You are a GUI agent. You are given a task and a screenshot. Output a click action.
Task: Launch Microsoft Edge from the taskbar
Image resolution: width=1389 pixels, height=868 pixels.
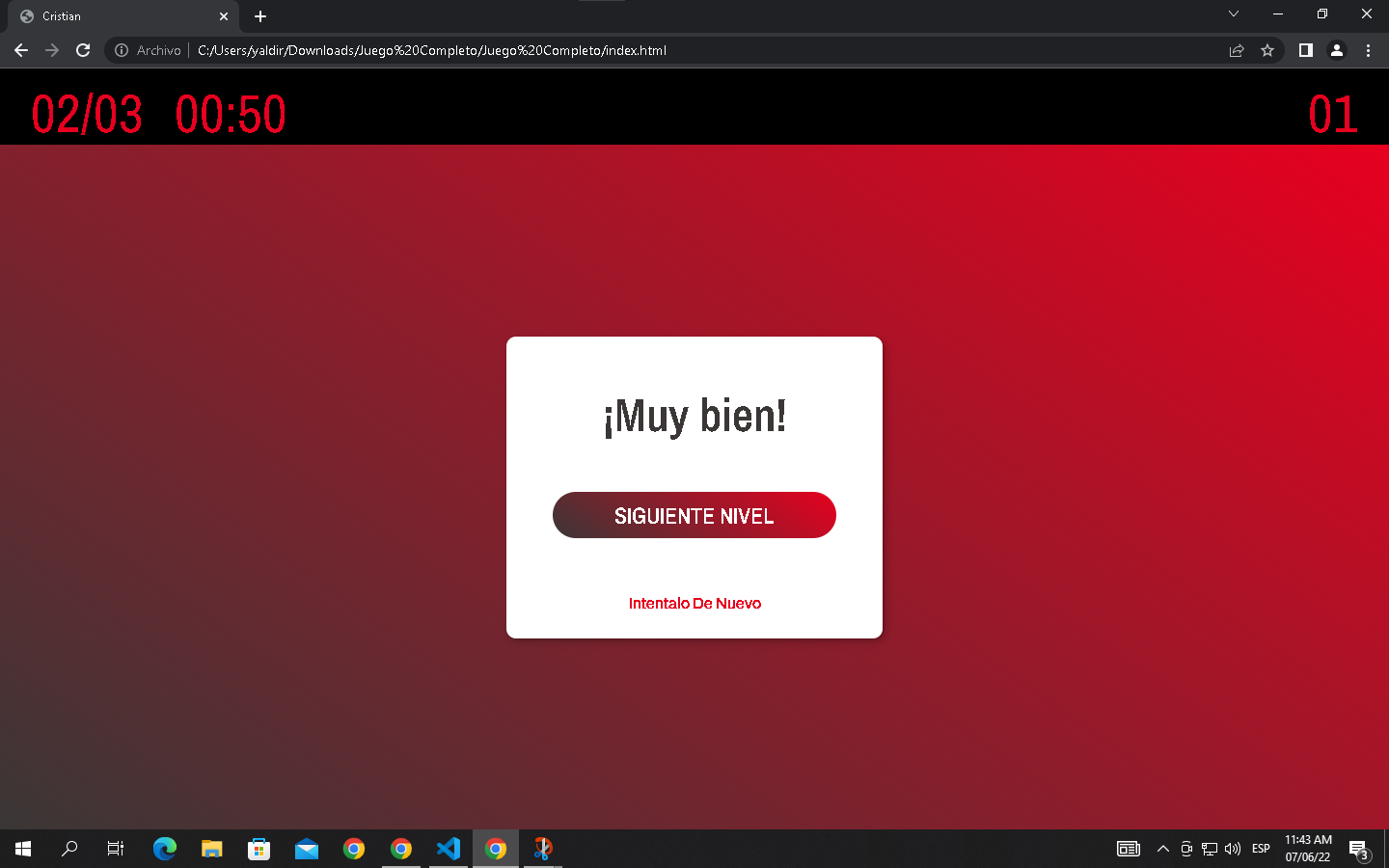pyautogui.click(x=165, y=849)
